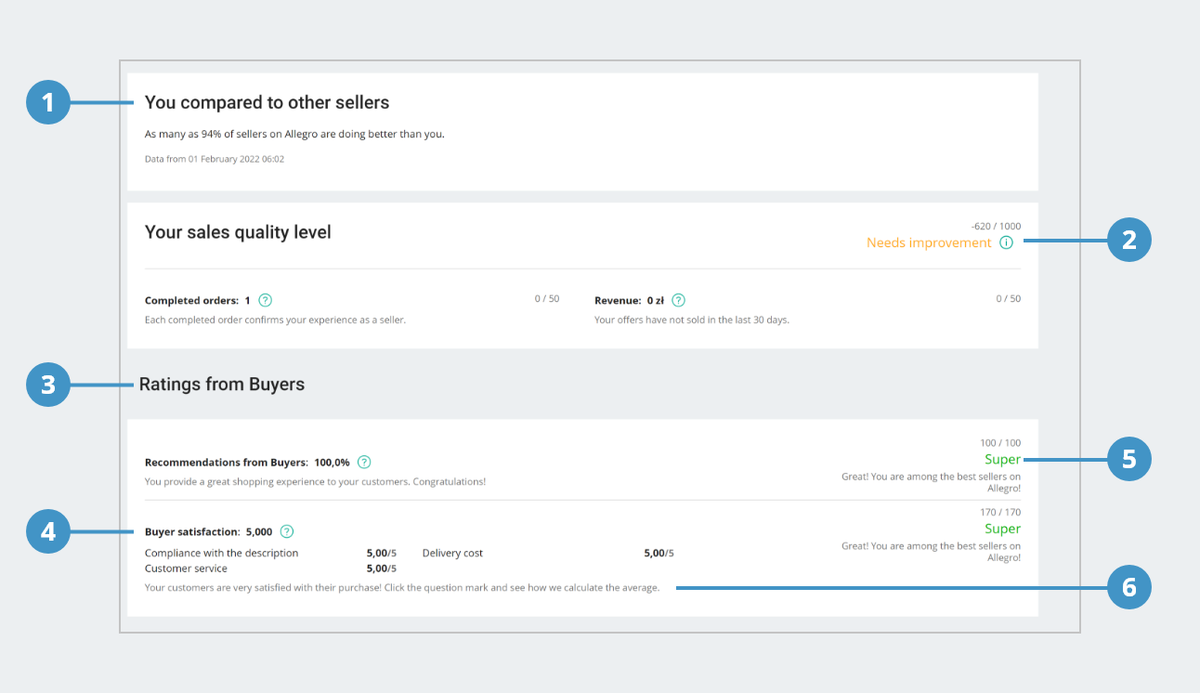The height and width of the screenshot is (693, 1200).
Task: Click "Data from 01 February 2022 06:02"
Action: tap(214, 159)
